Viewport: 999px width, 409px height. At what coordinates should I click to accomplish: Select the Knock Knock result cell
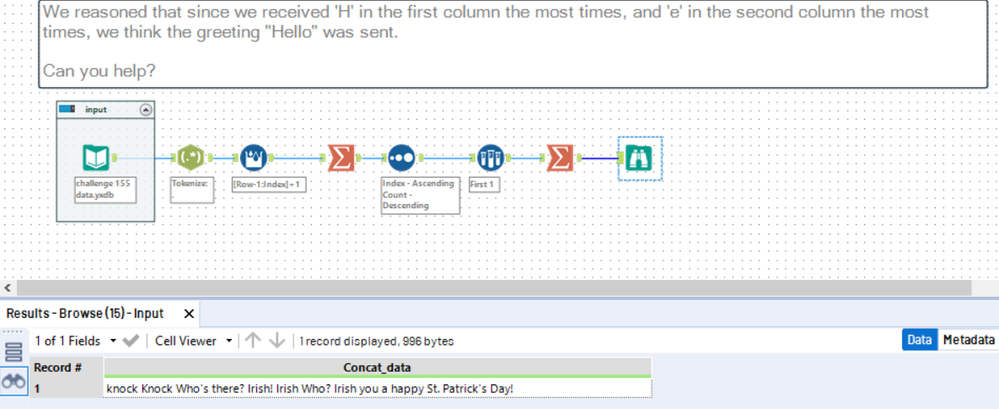(x=377, y=387)
